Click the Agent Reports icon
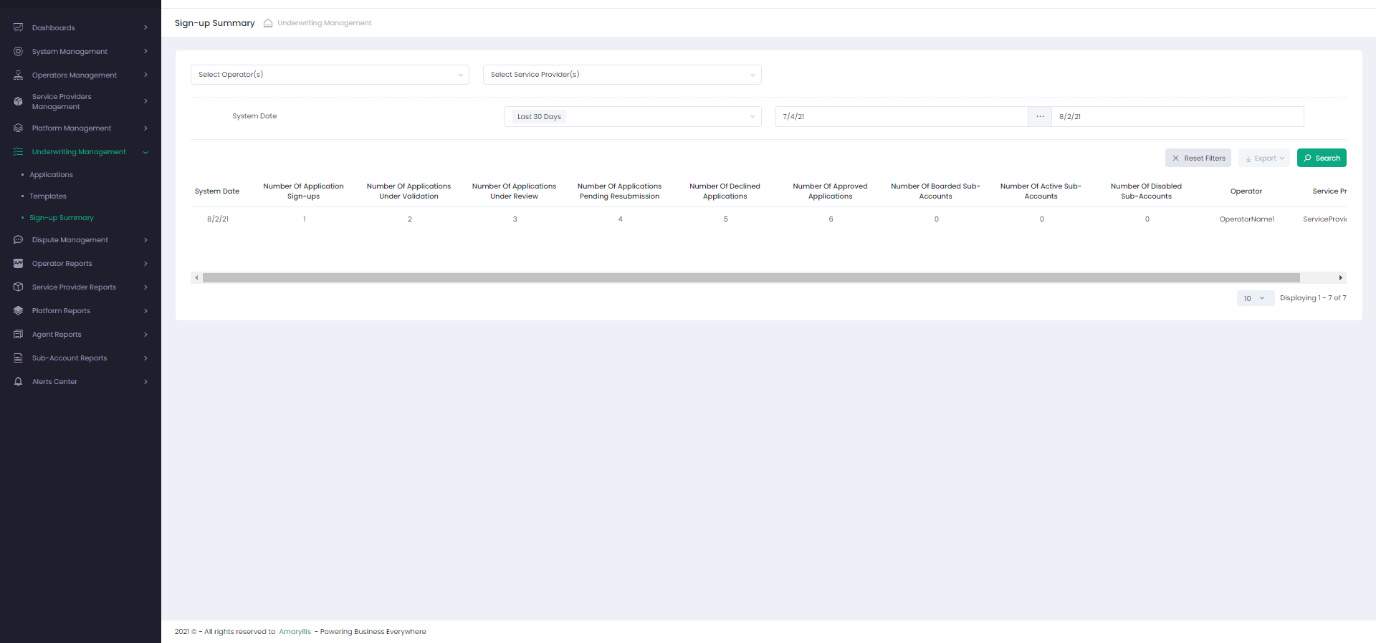1376x643 pixels. 18,335
